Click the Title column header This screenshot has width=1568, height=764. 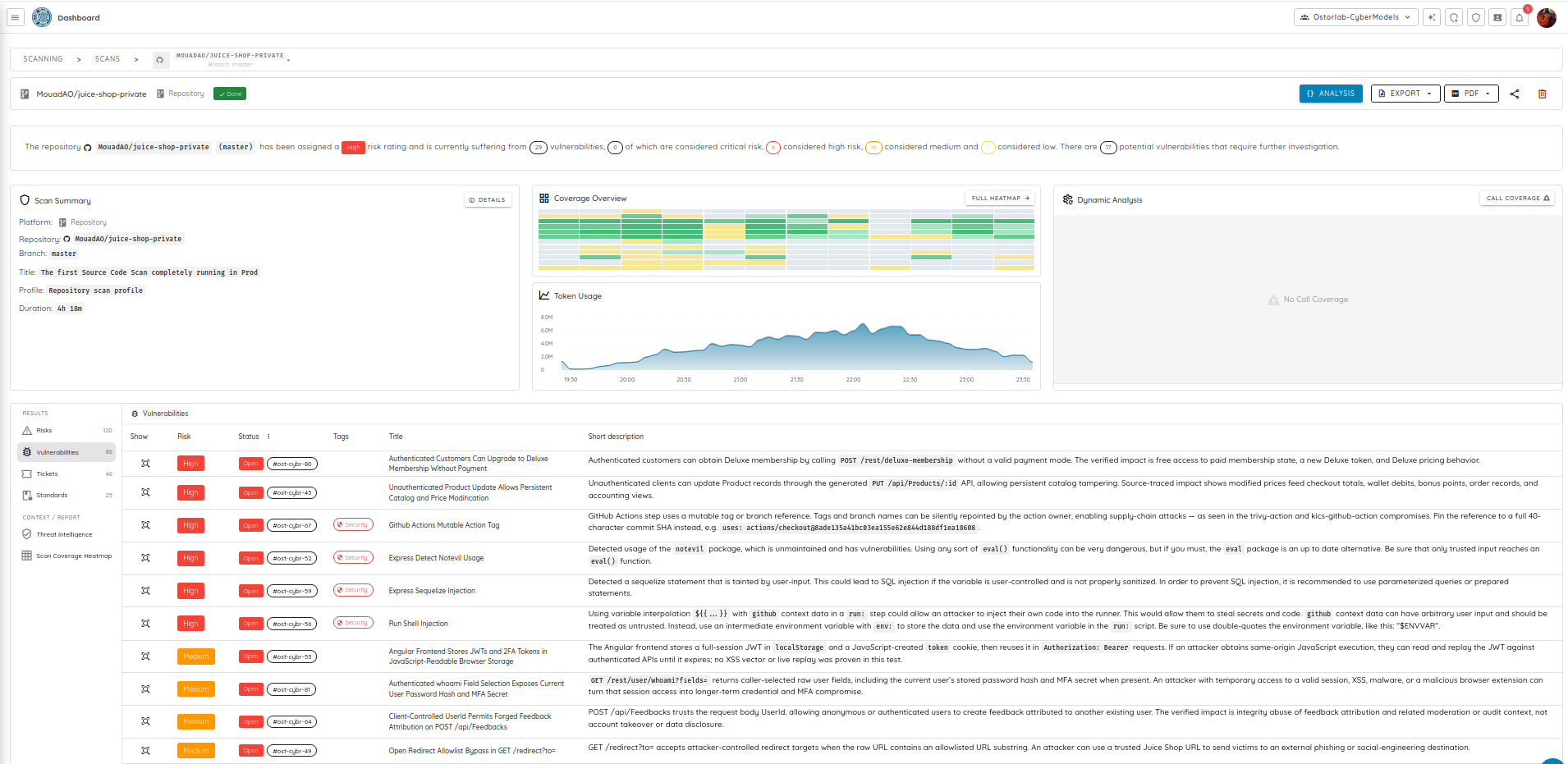pyautogui.click(x=396, y=437)
